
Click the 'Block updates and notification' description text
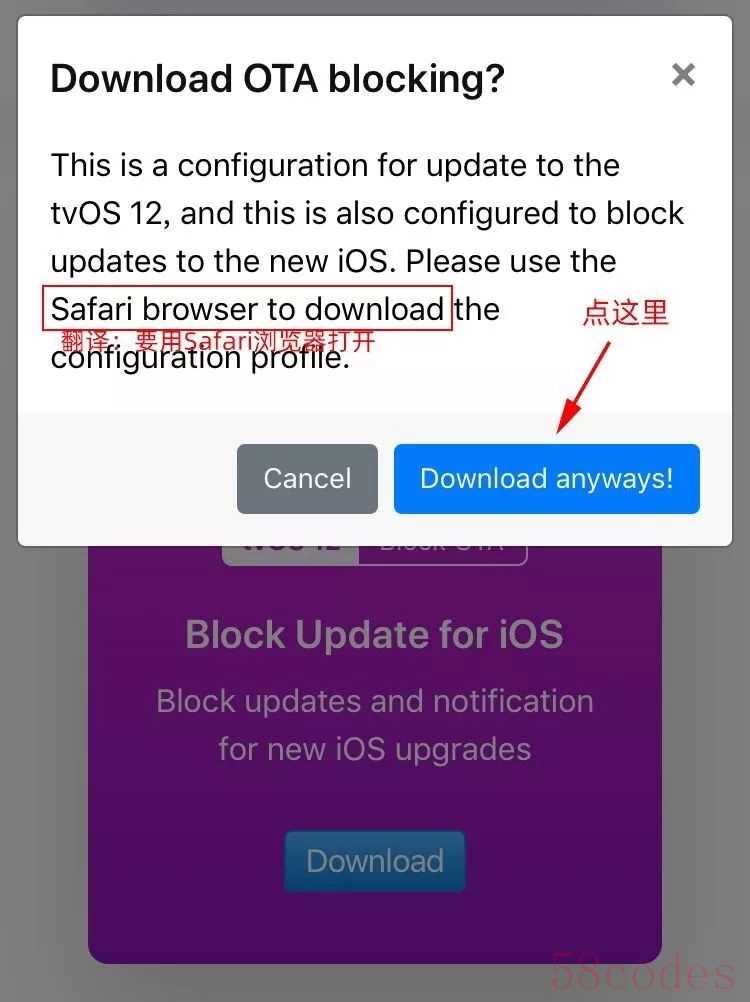click(x=375, y=701)
